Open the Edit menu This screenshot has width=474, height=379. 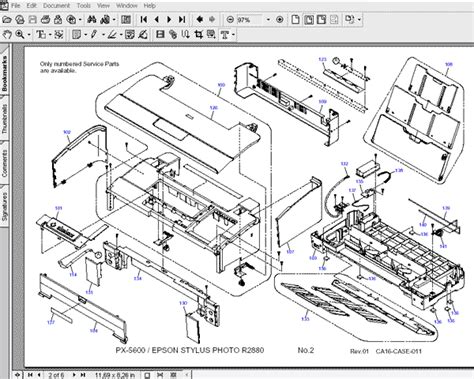point(32,6)
